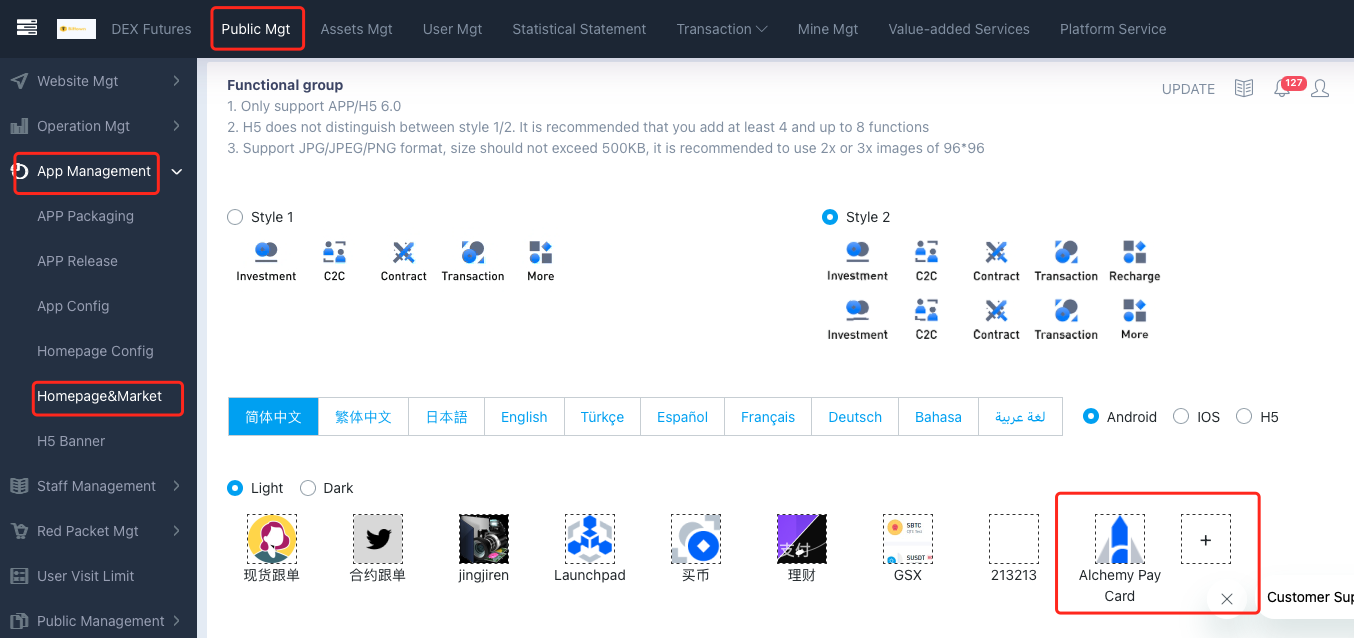Expand Public Management chevron

pos(177,621)
